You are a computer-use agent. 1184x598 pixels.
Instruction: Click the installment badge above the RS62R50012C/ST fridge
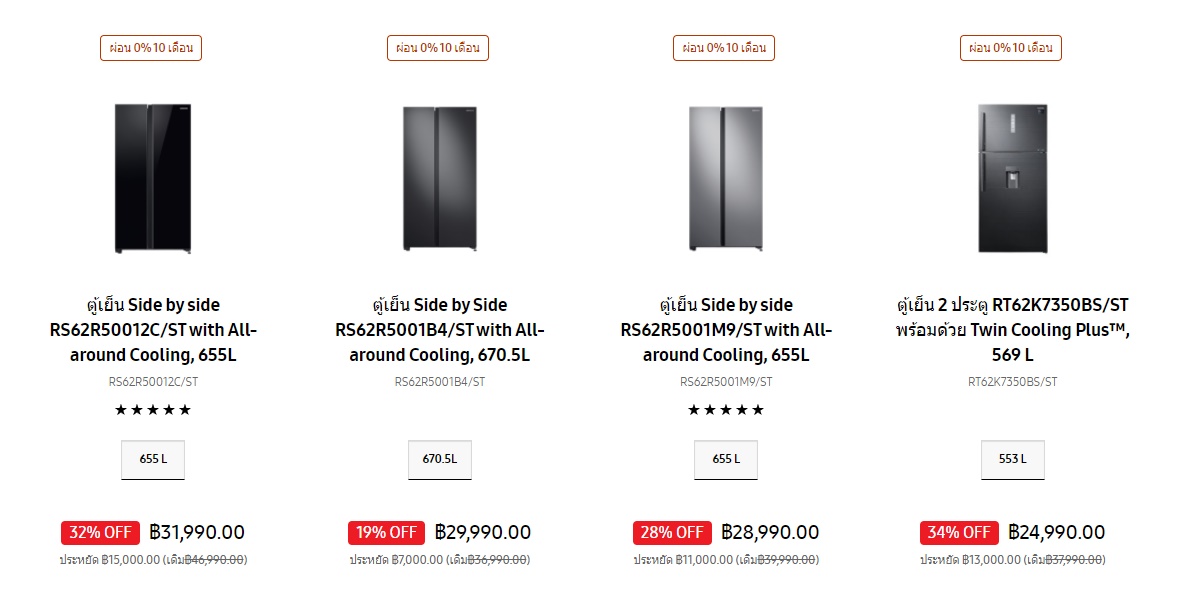click(x=151, y=48)
